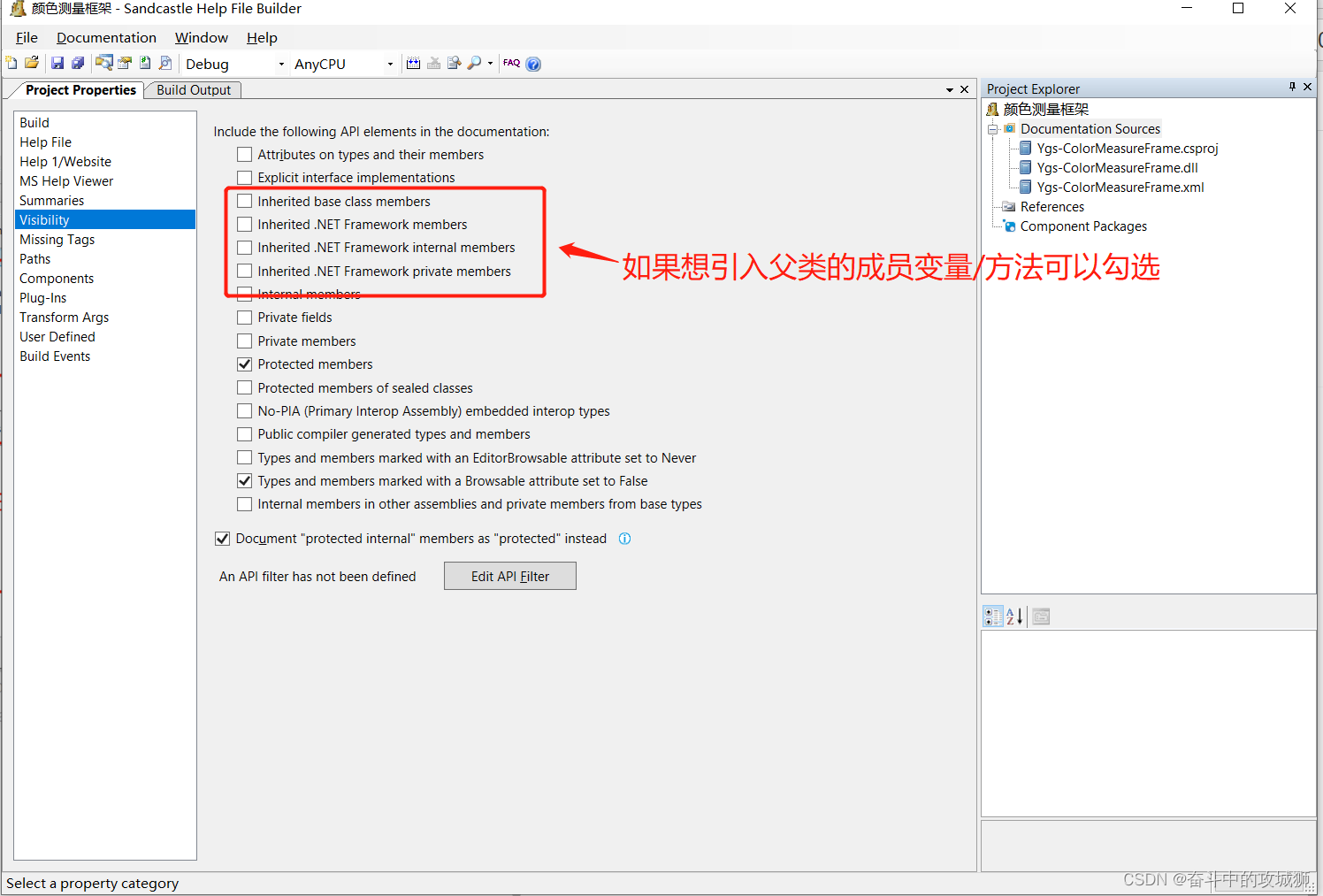Screen dimensions: 1323x896
Task: Uncheck Document protected internal as protected
Action: pyautogui.click(x=223, y=539)
